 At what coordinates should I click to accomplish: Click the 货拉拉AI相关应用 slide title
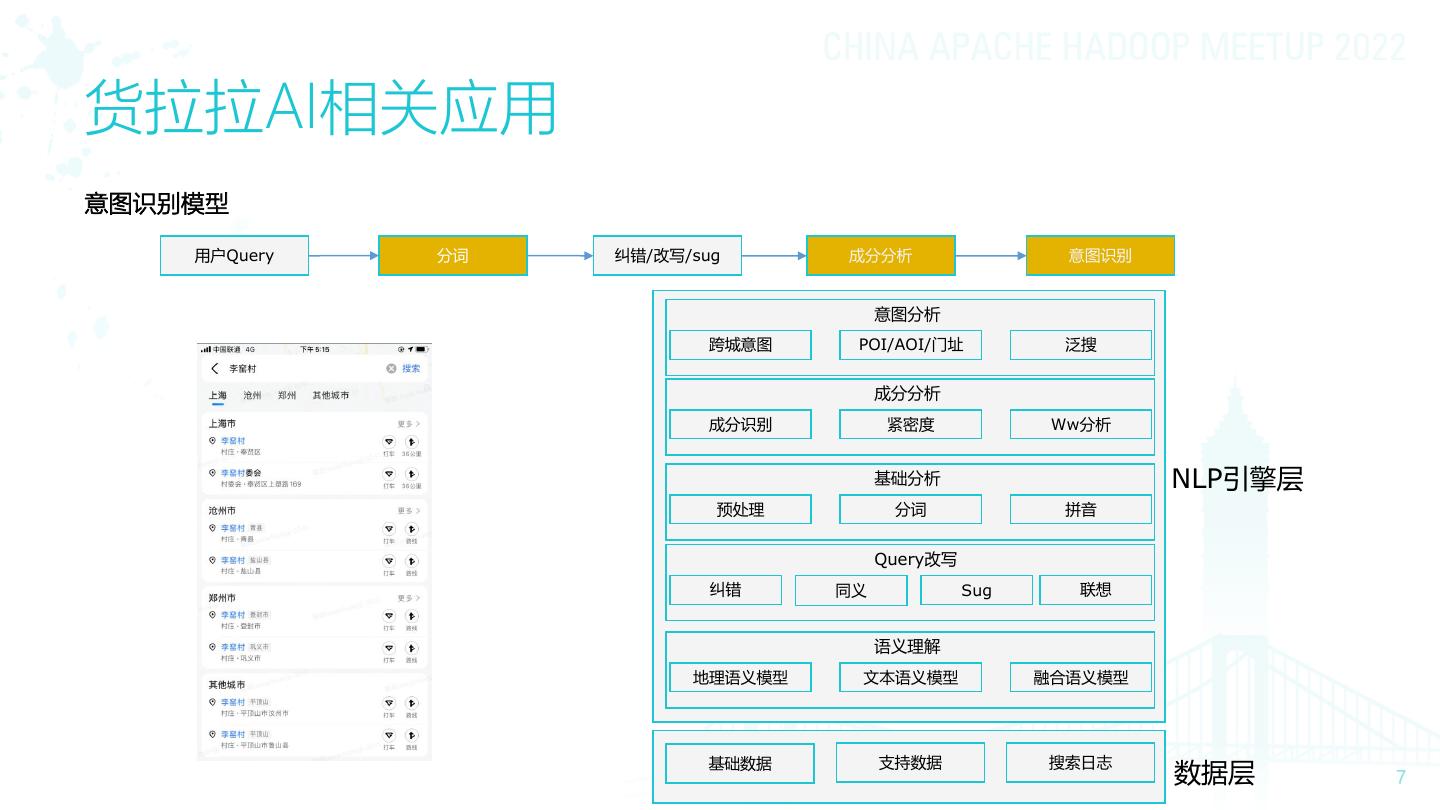click(x=320, y=107)
